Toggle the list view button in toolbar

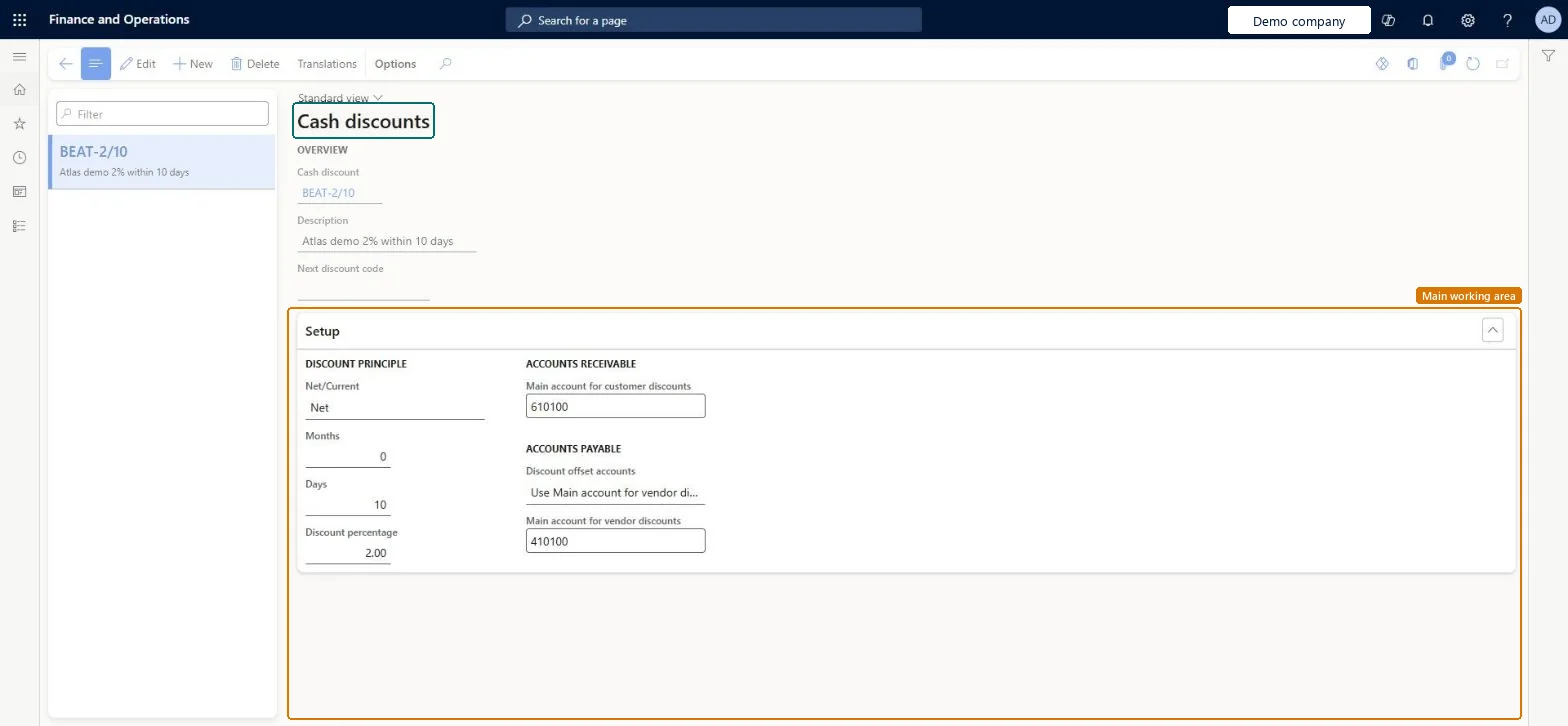point(96,64)
